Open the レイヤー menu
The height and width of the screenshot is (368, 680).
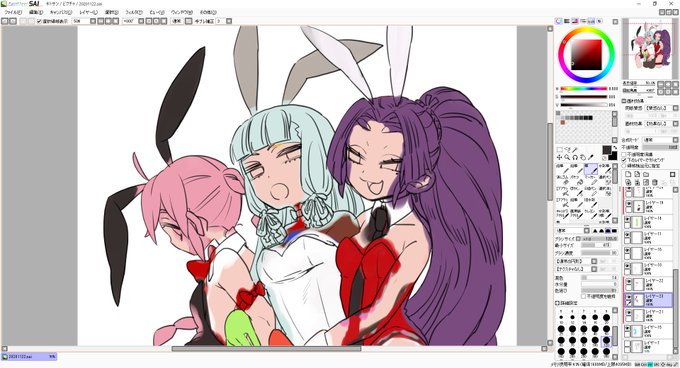[88, 12]
